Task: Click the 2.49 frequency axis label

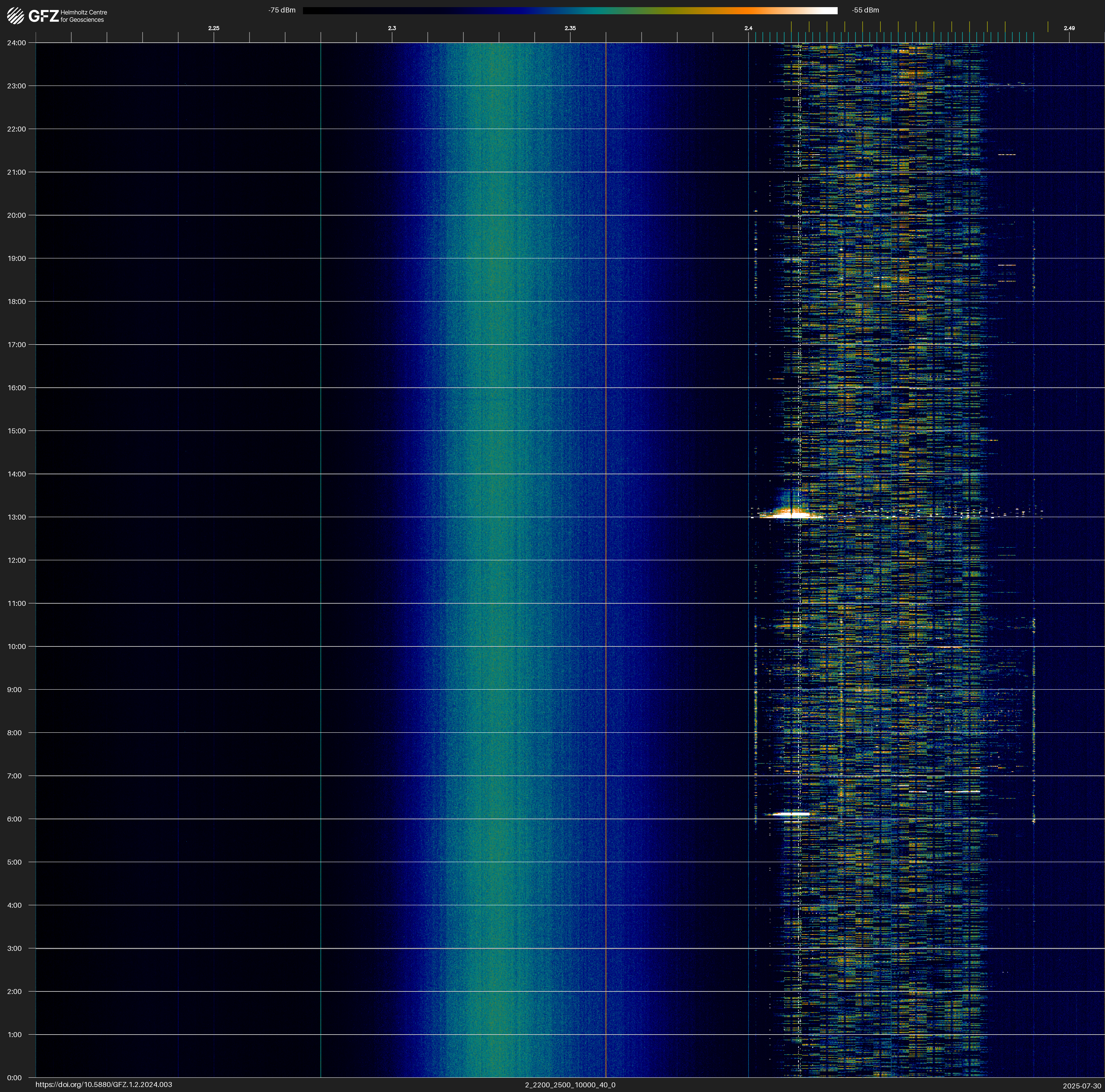Action: (1068, 28)
